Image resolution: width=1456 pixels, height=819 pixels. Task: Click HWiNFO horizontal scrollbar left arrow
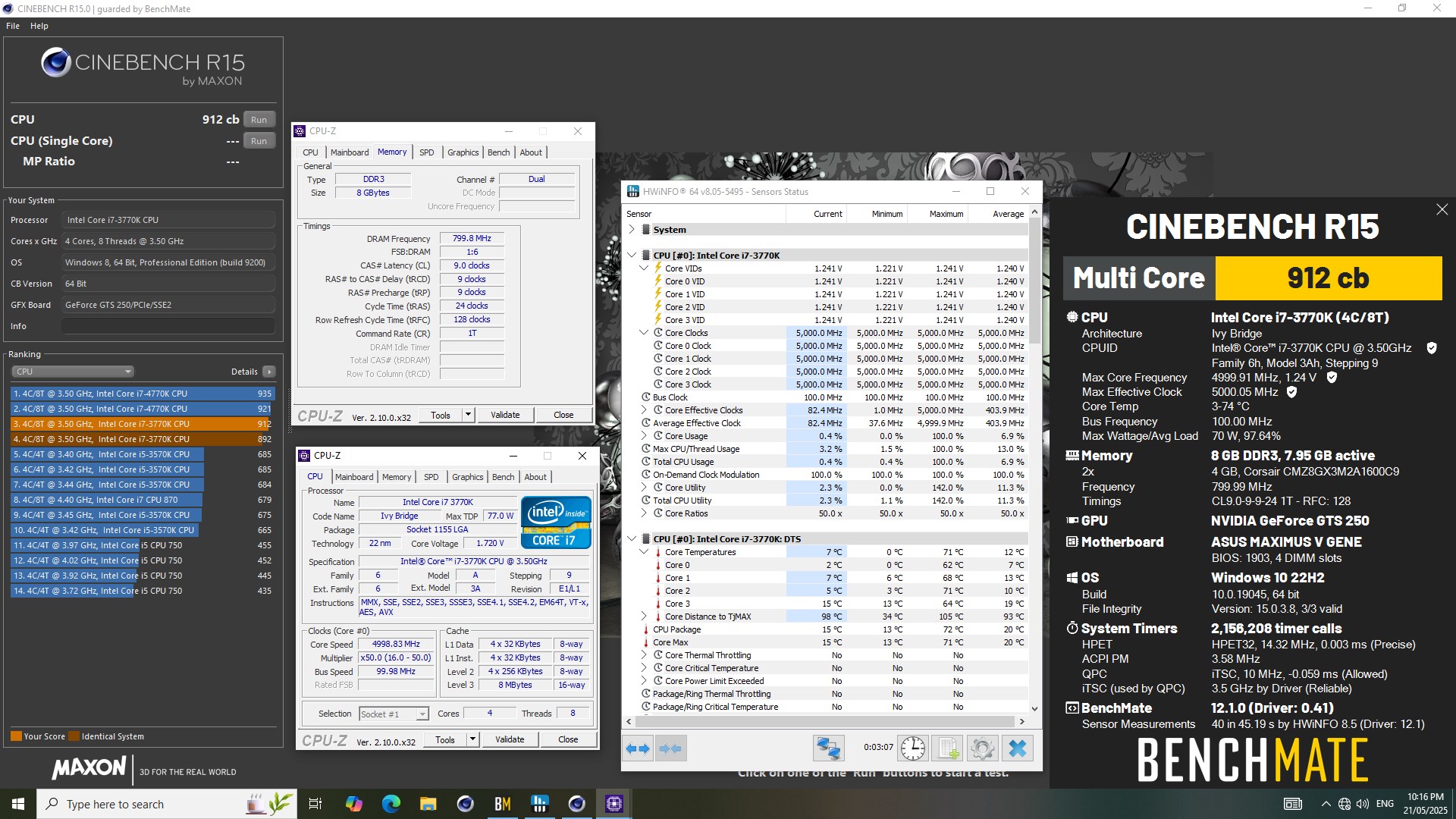pos(628,721)
